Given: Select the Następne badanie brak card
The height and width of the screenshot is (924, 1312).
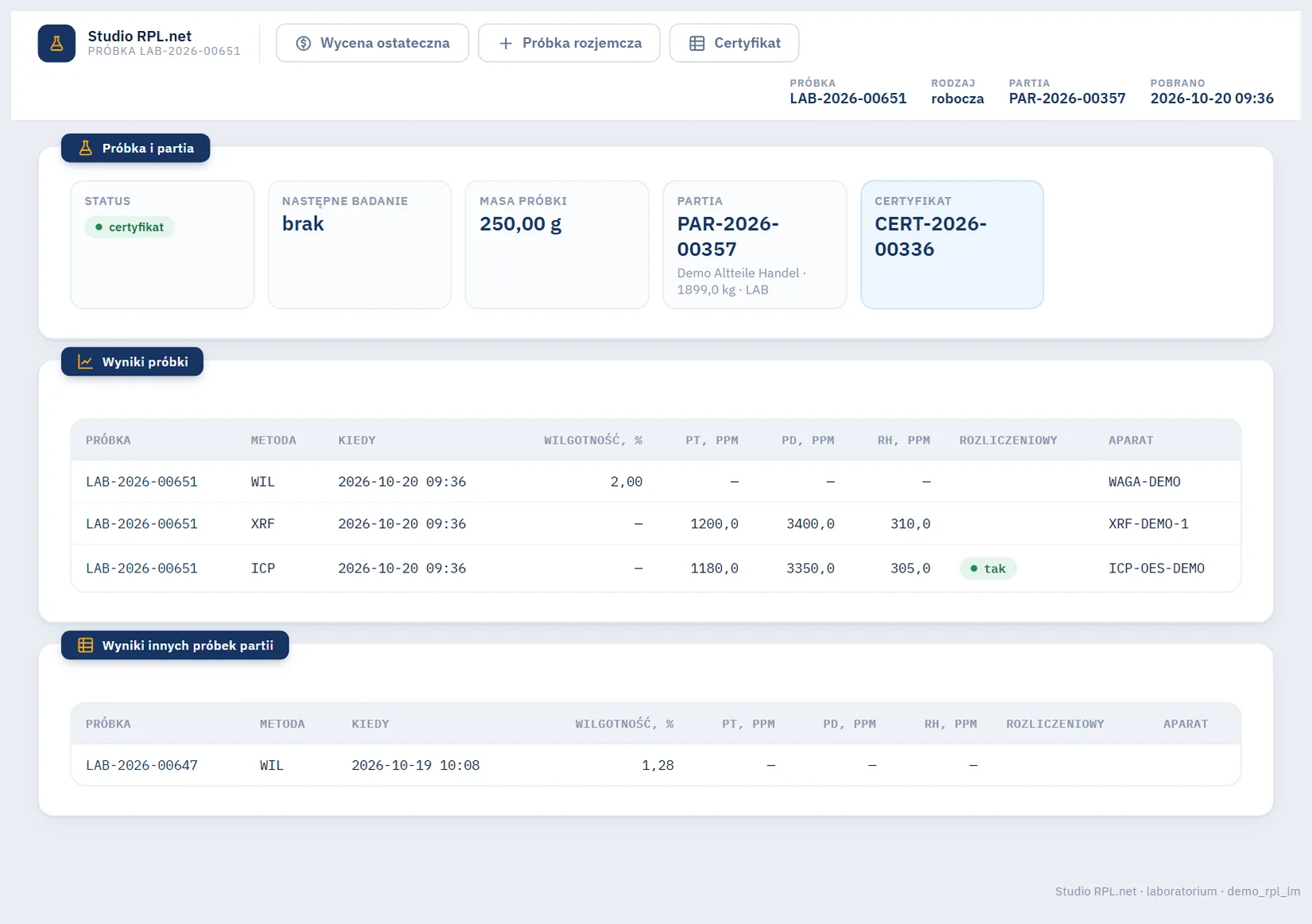Looking at the screenshot, I should pyautogui.click(x=359, y=245).
